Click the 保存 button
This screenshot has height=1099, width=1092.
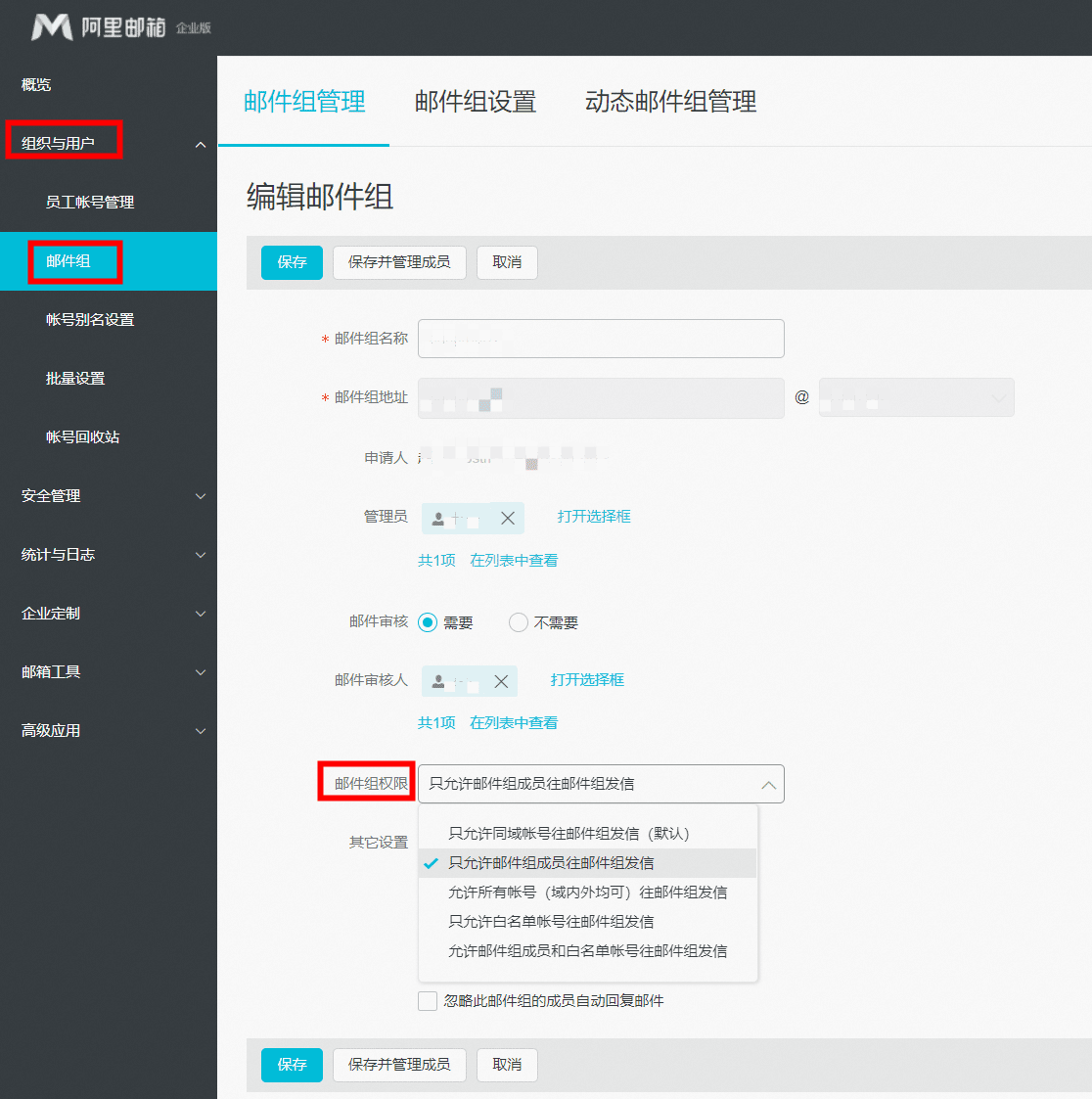291,262
